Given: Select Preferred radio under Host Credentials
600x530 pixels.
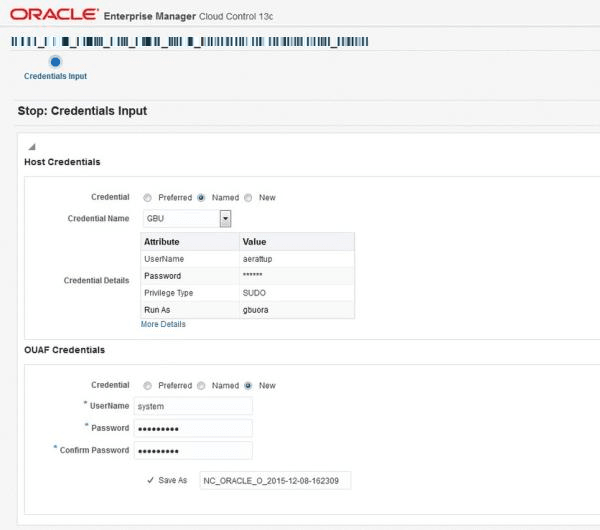Looking at the screenshot, I should pyautogui.click(x=147, y=198).
